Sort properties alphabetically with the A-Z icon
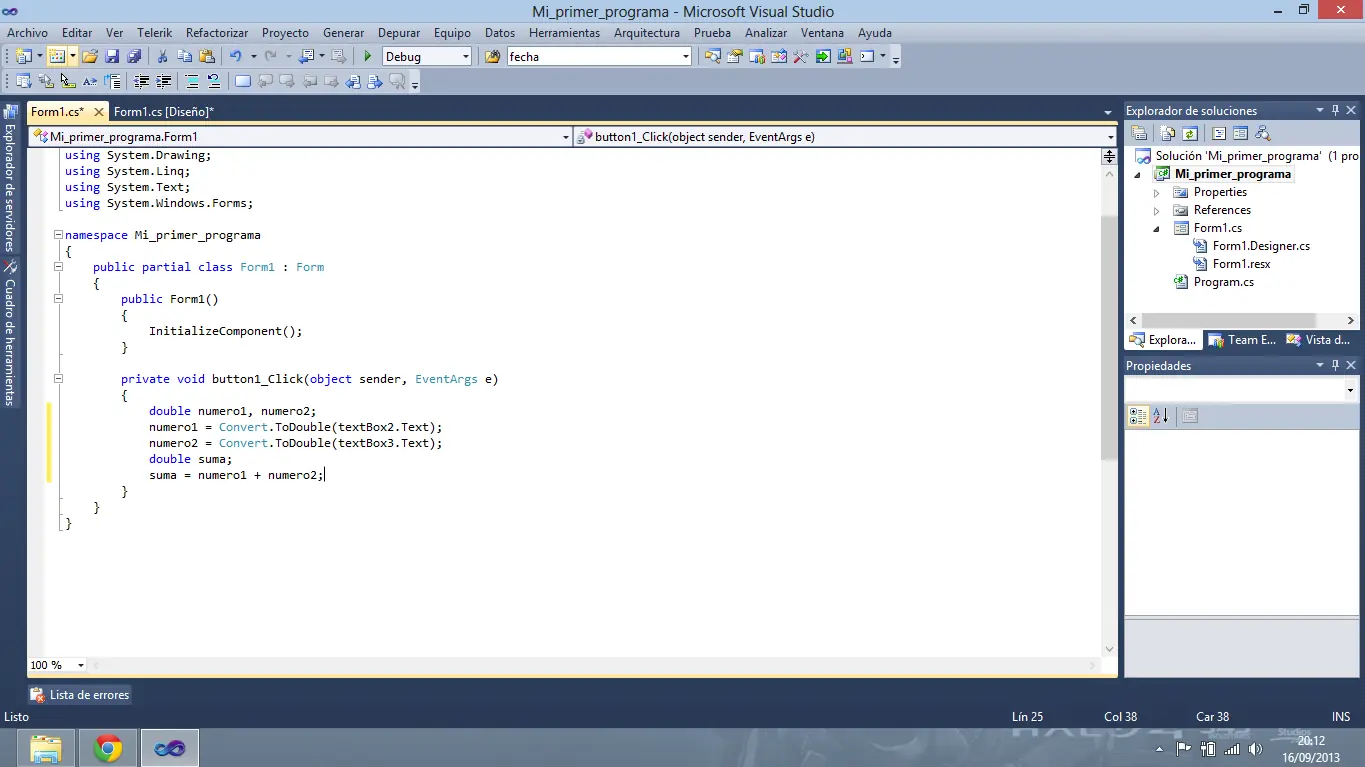1365x767 pixels. point(1161,416)
